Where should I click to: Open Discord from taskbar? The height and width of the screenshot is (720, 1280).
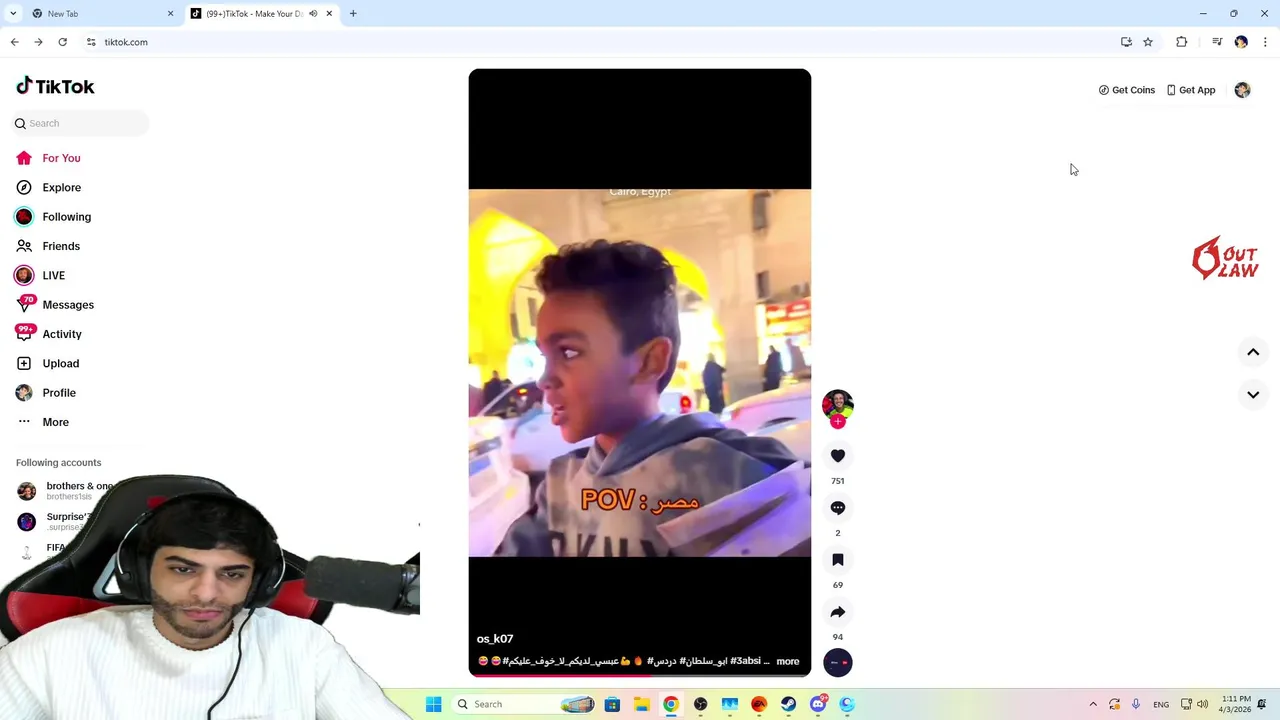pyautogui.click(x=818, y=704)
